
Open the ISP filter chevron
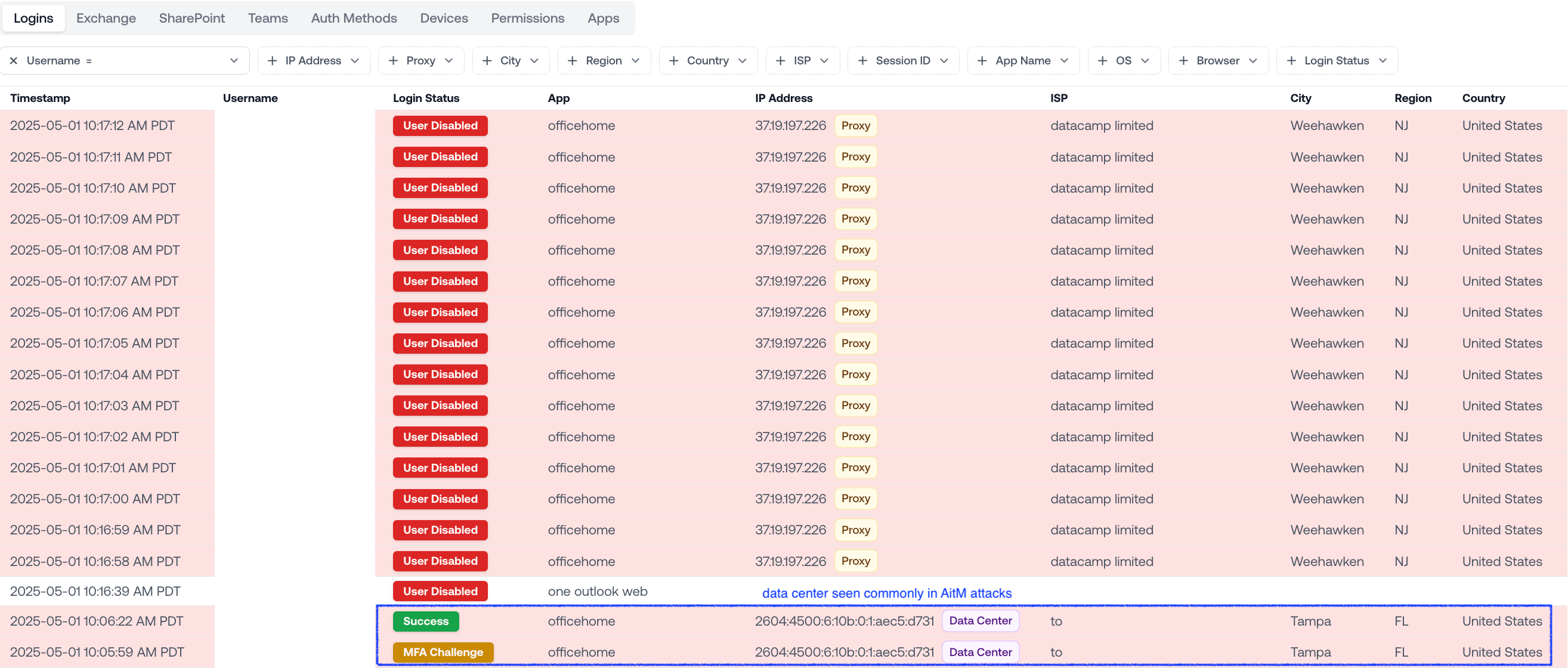click(824, 61)
